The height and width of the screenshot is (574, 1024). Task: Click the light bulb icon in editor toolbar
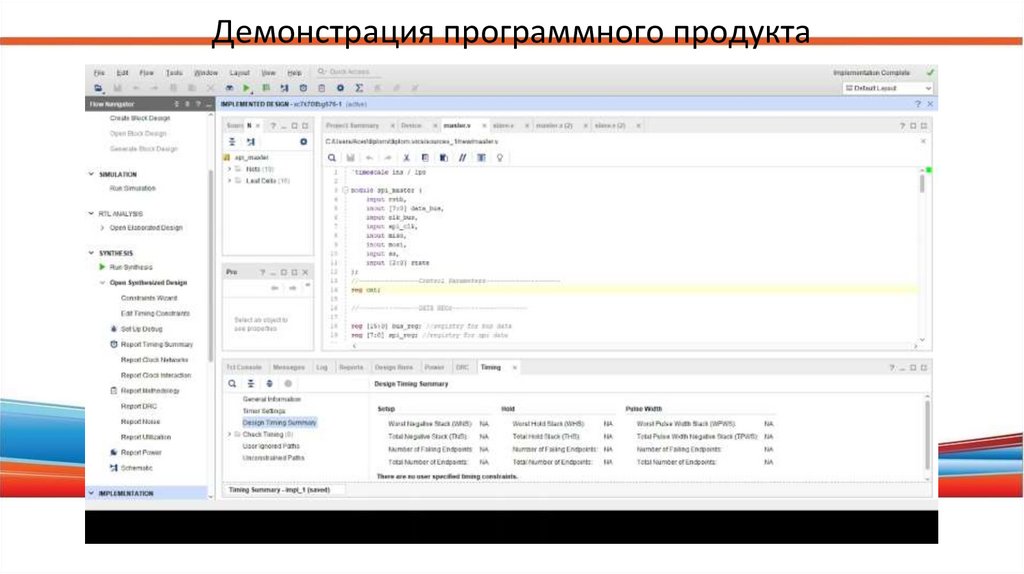pos(500,157)
